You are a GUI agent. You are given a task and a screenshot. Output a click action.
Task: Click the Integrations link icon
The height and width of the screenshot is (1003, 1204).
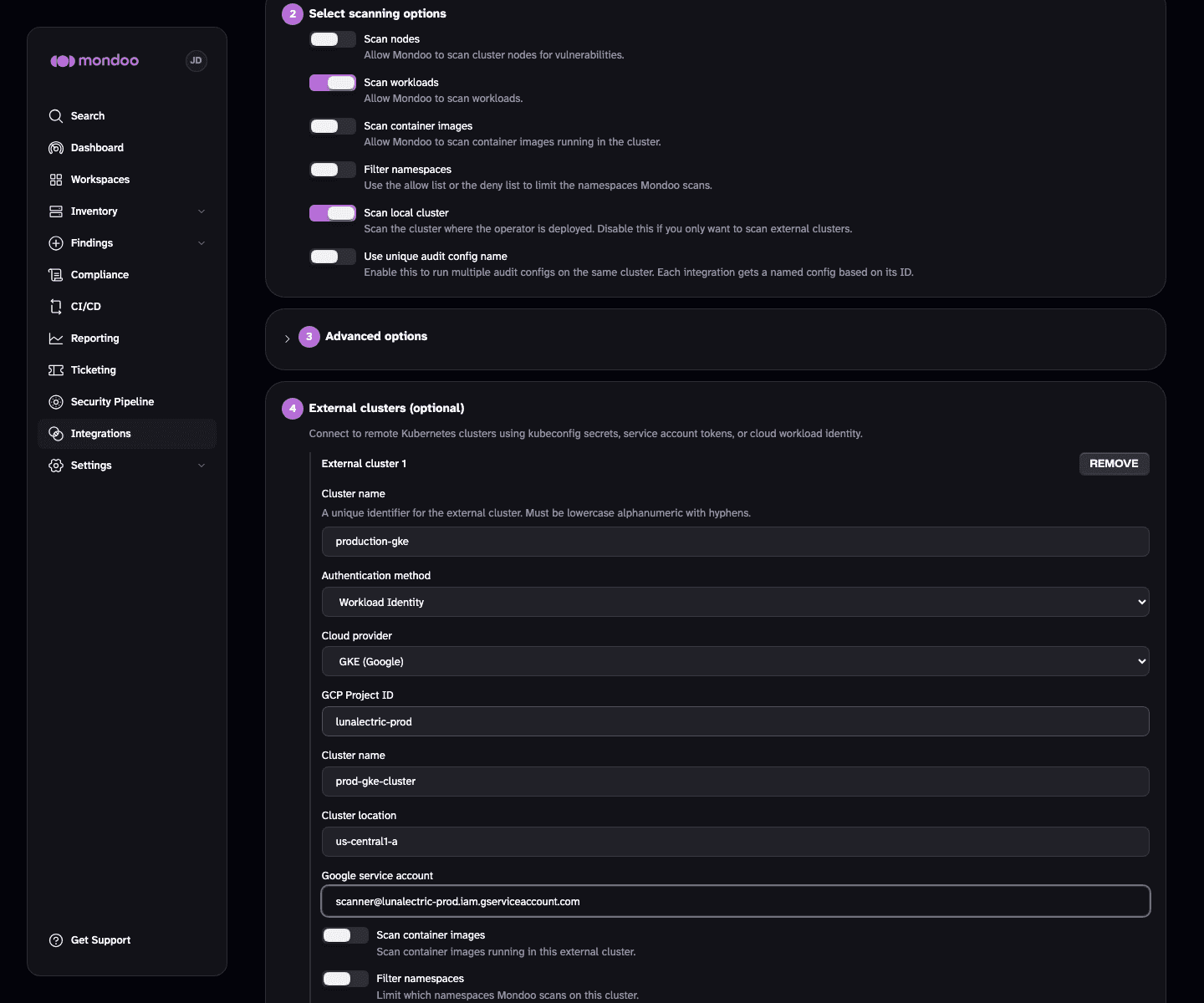click(x=56, y=434)
